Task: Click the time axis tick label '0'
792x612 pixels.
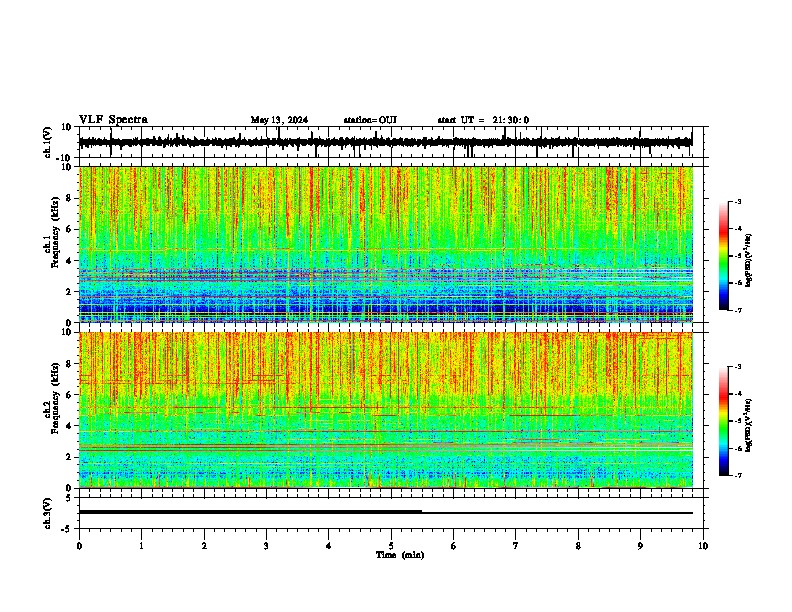Action: [79, 546]
